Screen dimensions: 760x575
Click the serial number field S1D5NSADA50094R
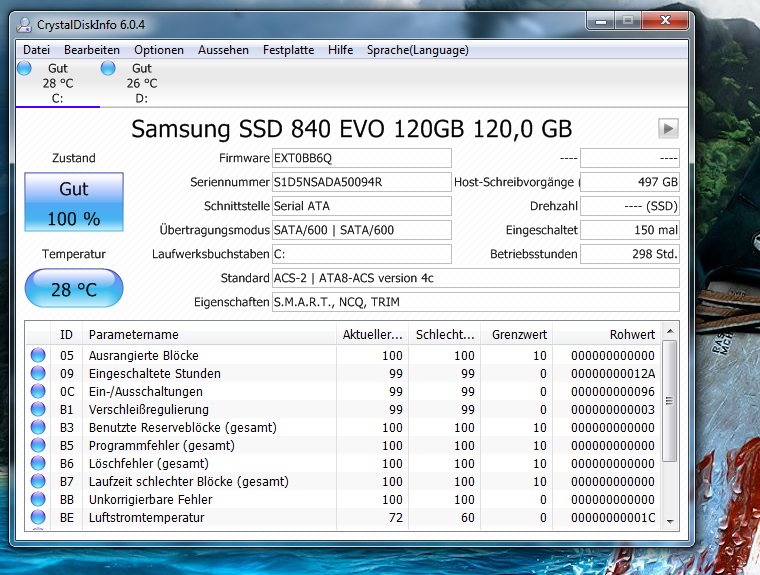pyautogui.click(x=362, y=182)
